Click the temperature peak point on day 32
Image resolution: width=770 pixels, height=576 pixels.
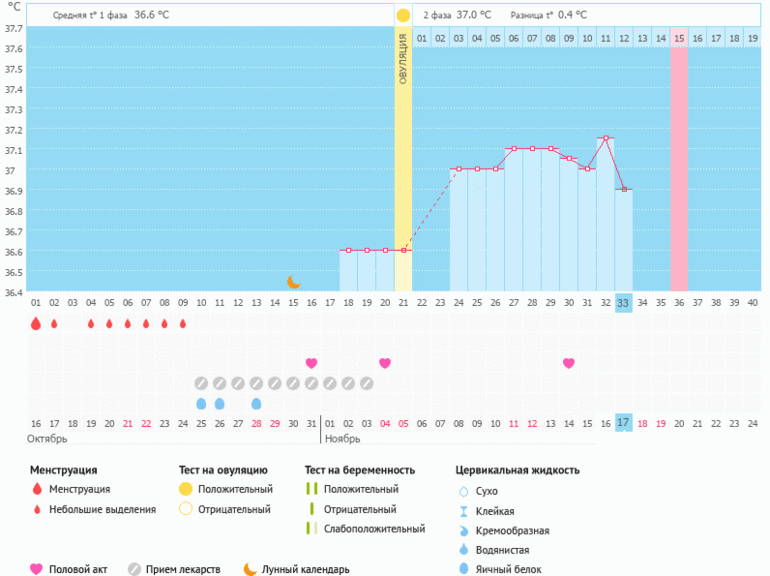click(x=605, y=138)
